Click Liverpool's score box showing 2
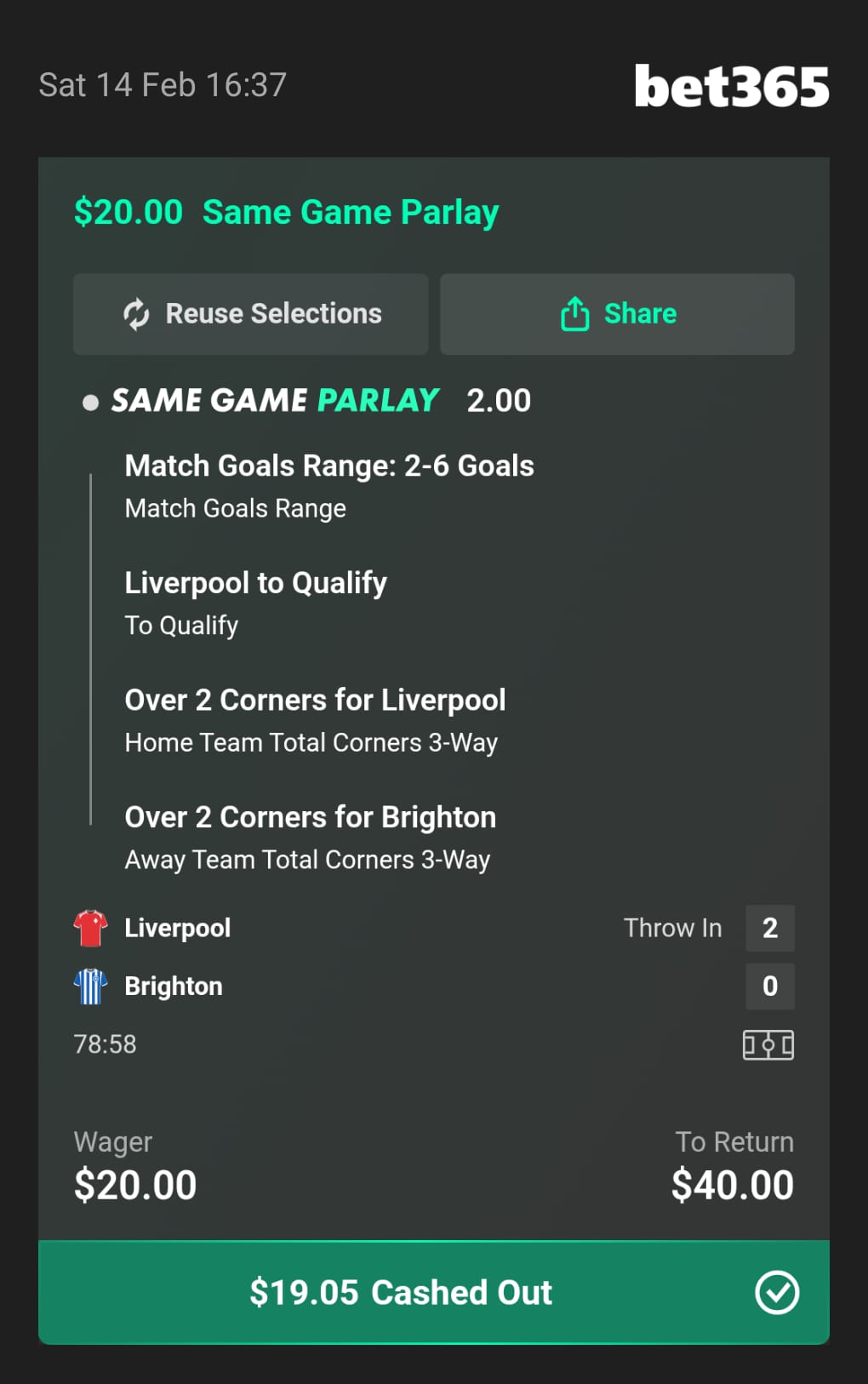 point(769,928)
